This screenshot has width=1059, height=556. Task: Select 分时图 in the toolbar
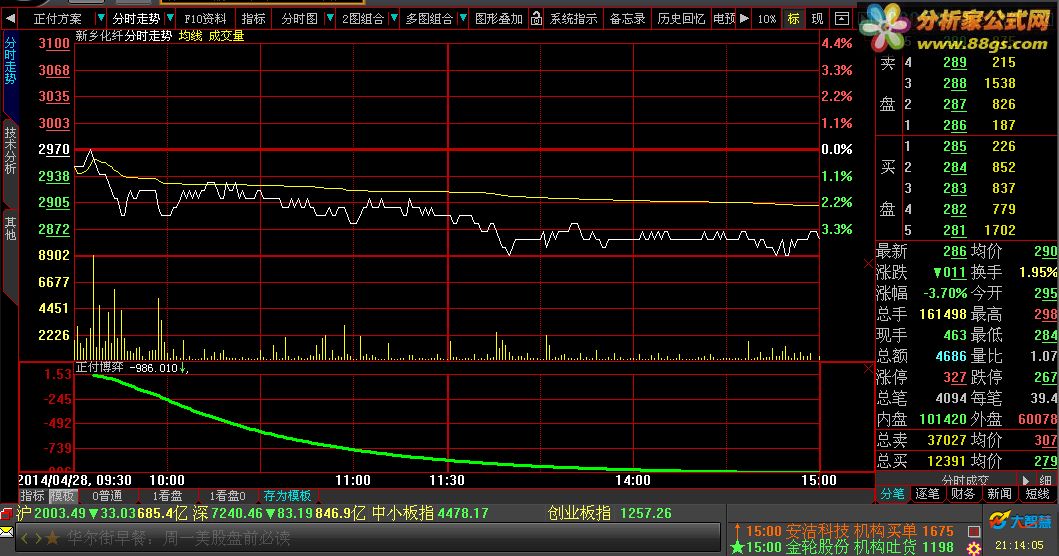[299, 18]
